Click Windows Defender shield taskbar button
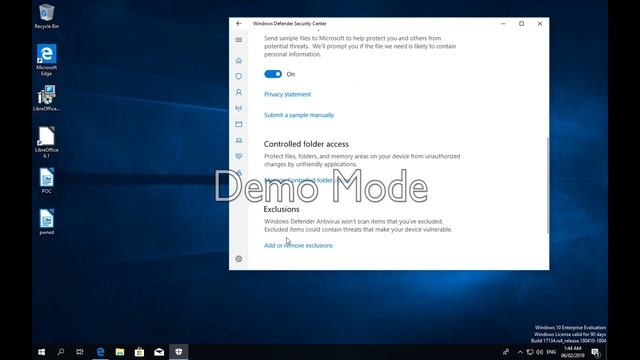This screenshot has width=640, height=360. point(178,352)
